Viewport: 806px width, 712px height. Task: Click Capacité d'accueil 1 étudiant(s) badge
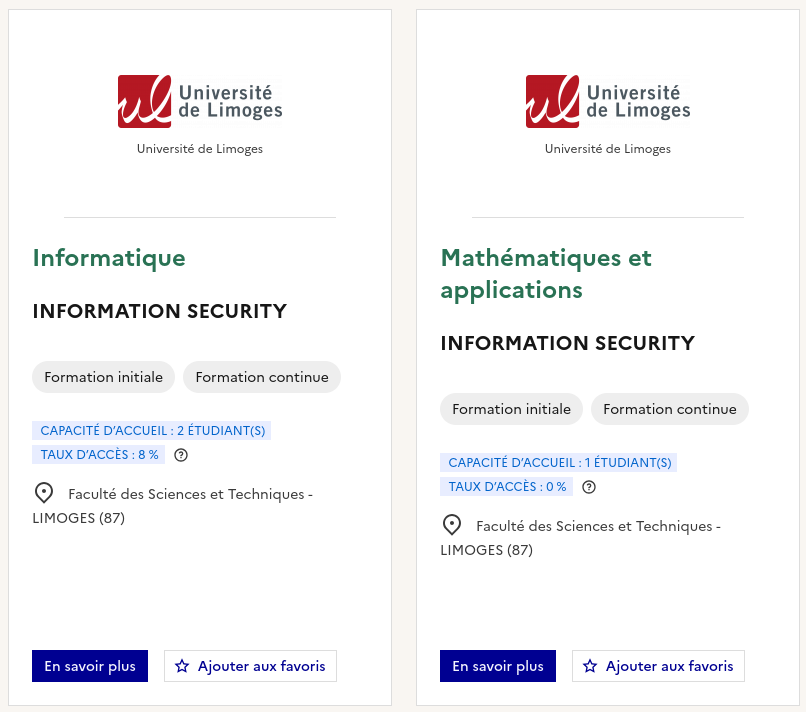click(559, 463)
